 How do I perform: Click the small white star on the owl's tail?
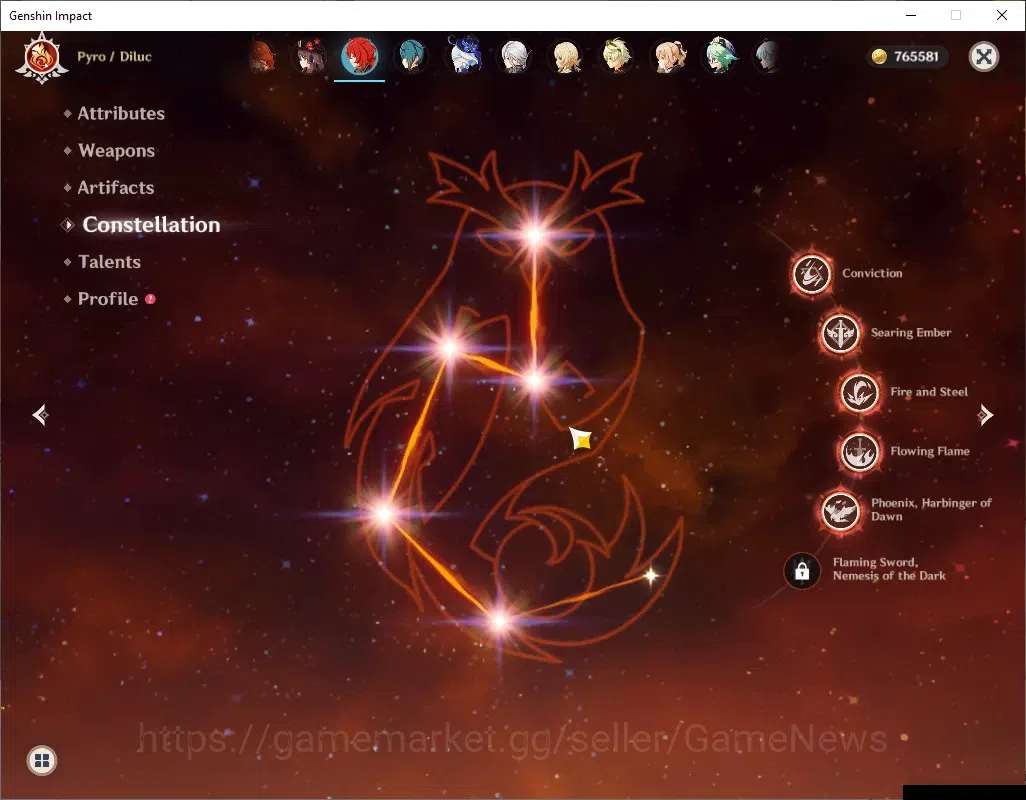click(650, 576)
